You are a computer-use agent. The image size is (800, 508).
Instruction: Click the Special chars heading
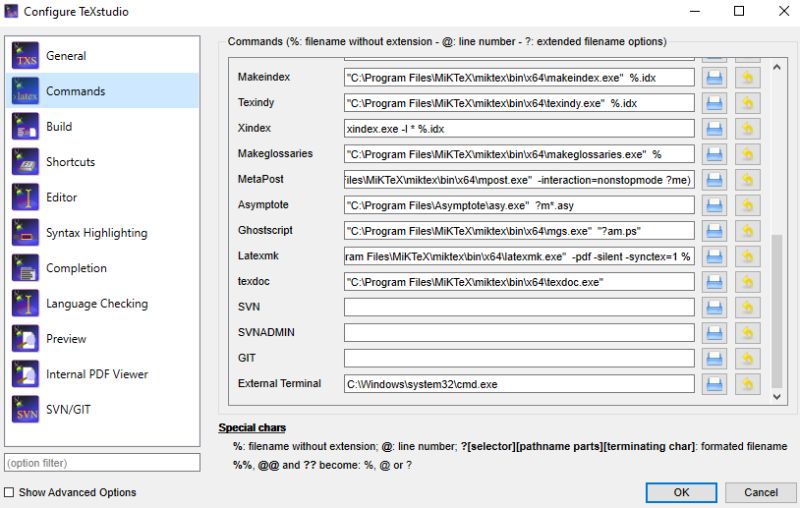[252, 427]
